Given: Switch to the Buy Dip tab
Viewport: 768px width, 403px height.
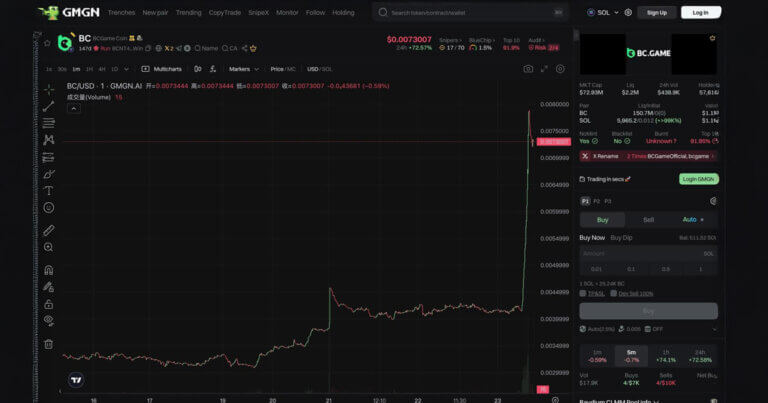Looking at the screenshot, I should [621, 237].
